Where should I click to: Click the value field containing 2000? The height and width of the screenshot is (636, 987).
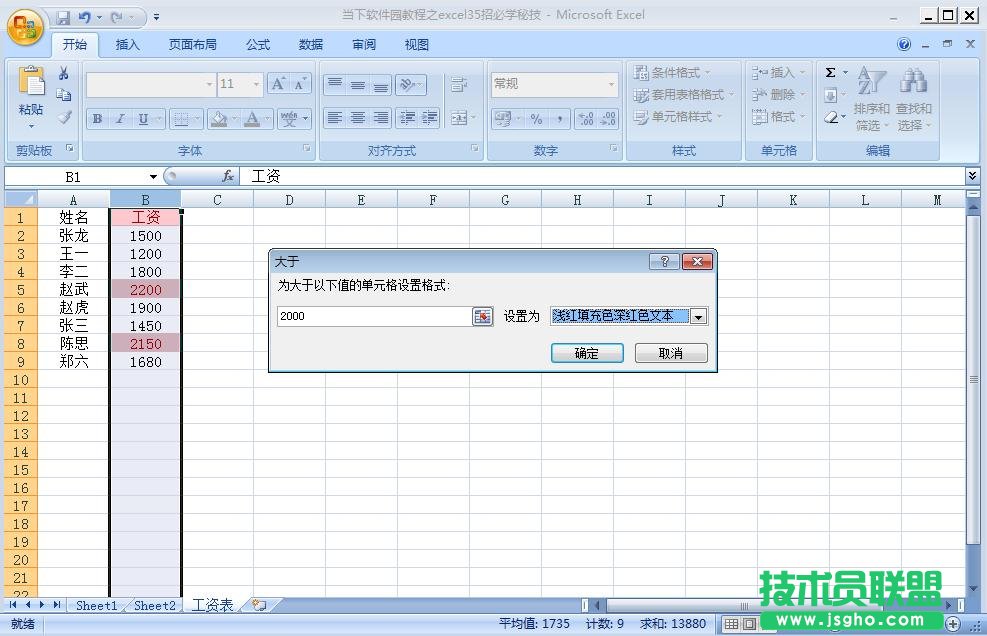pyautogui.click(x=370, y=316)
